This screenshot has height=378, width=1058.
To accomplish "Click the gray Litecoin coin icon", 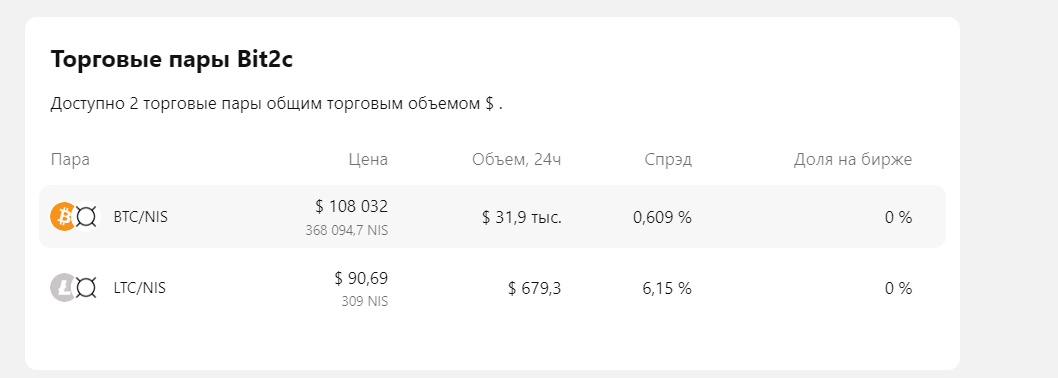I will [64, 288].
